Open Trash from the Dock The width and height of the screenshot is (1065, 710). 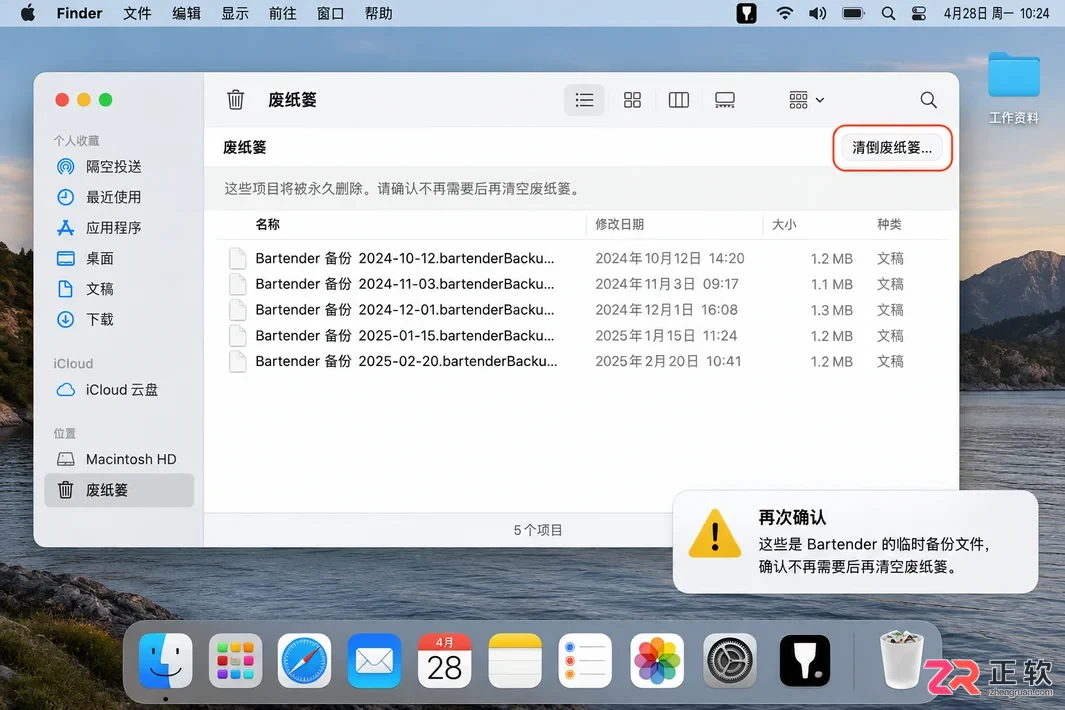pos(902,660)
